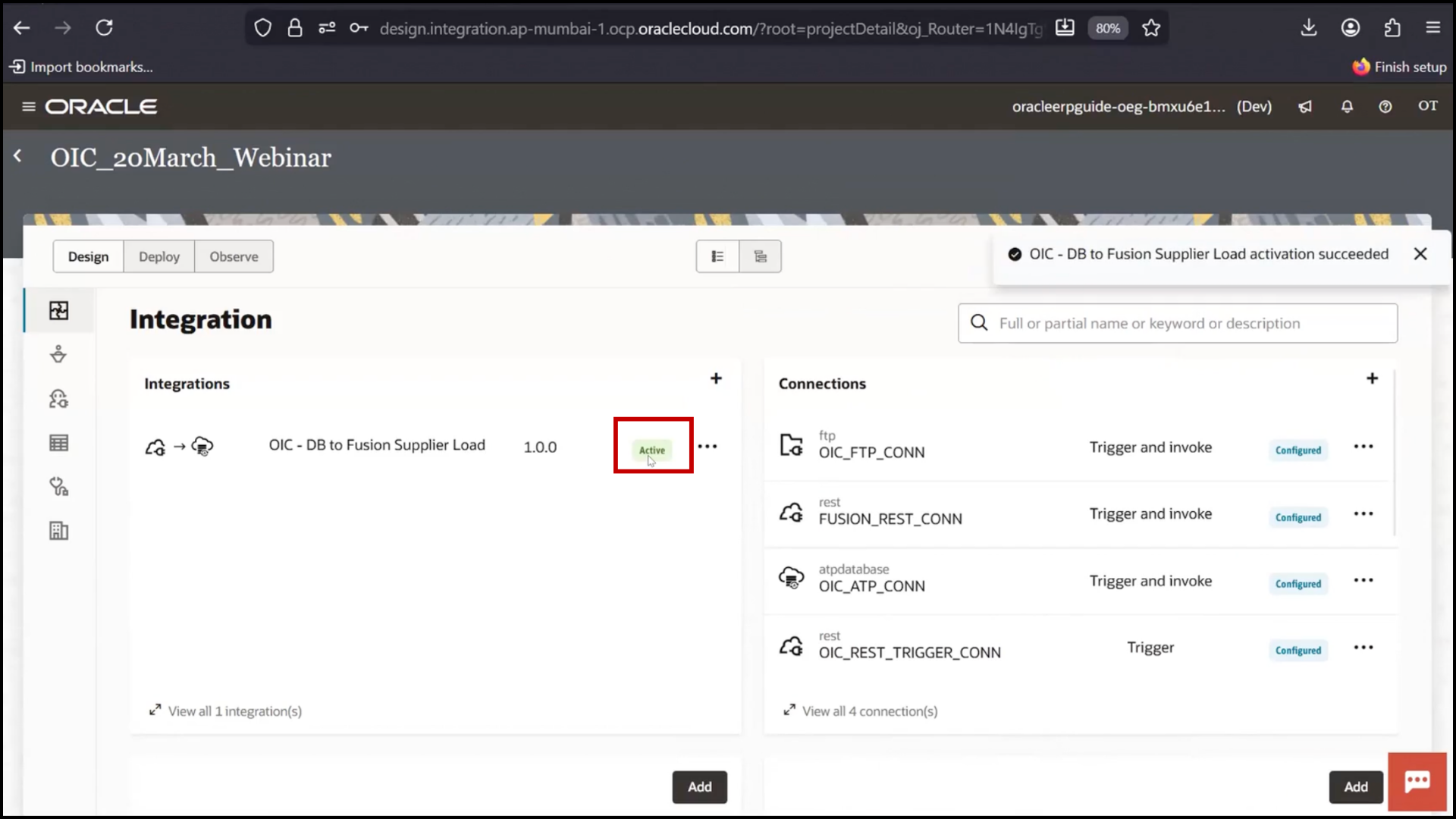Click the permissions settings icon in address bar
1456x819 pixels.
pyautogui.click(x=327, y=28)
